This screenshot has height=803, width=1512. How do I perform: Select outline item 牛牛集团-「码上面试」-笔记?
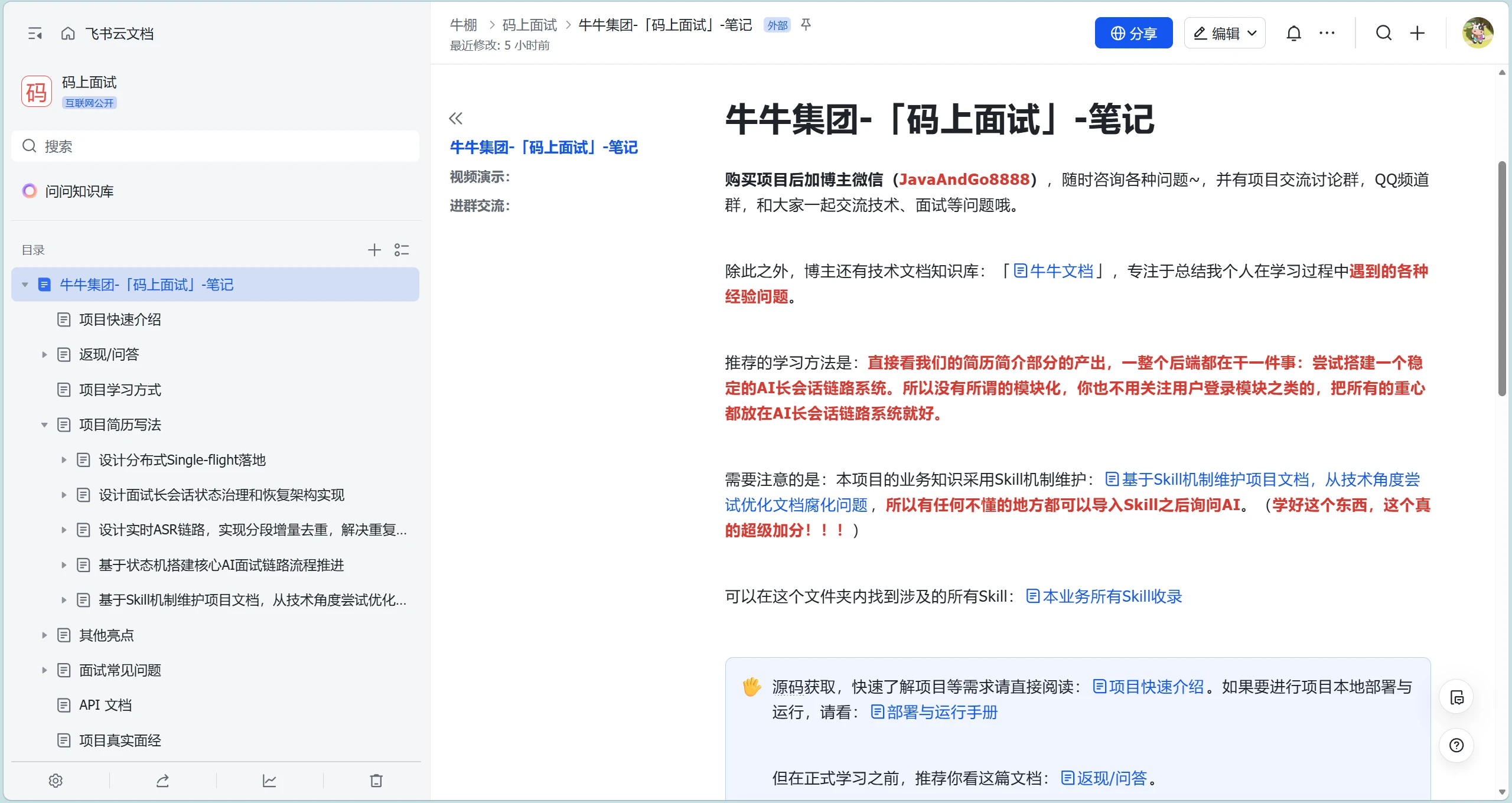543,147
